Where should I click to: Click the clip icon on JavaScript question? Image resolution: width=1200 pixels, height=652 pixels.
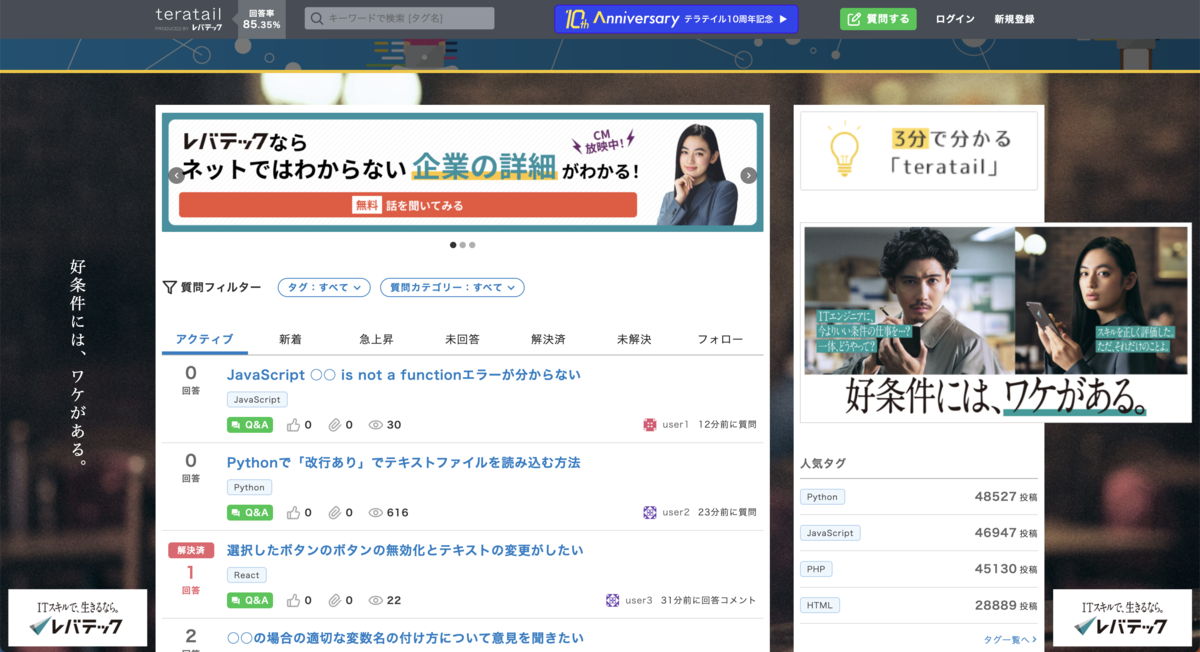point(335,425)
